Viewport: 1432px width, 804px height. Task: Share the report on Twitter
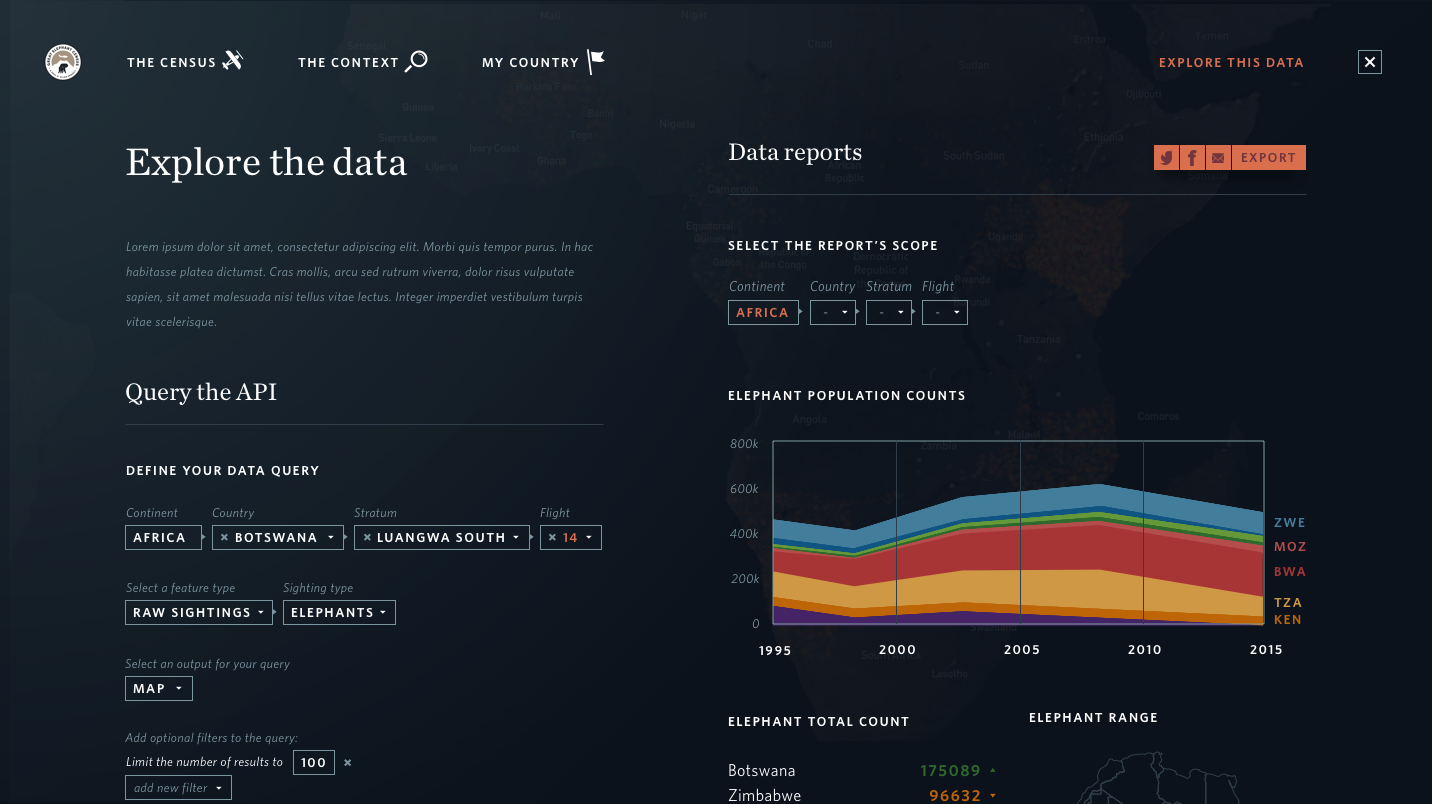coord(1166,158)
